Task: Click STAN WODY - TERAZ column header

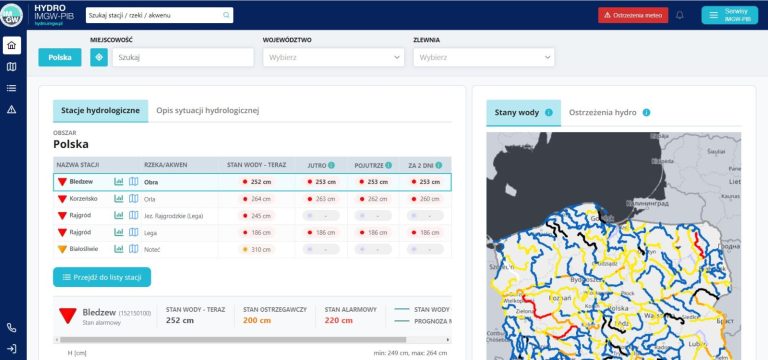Action: pyautogui.click(x=256, y=165)
